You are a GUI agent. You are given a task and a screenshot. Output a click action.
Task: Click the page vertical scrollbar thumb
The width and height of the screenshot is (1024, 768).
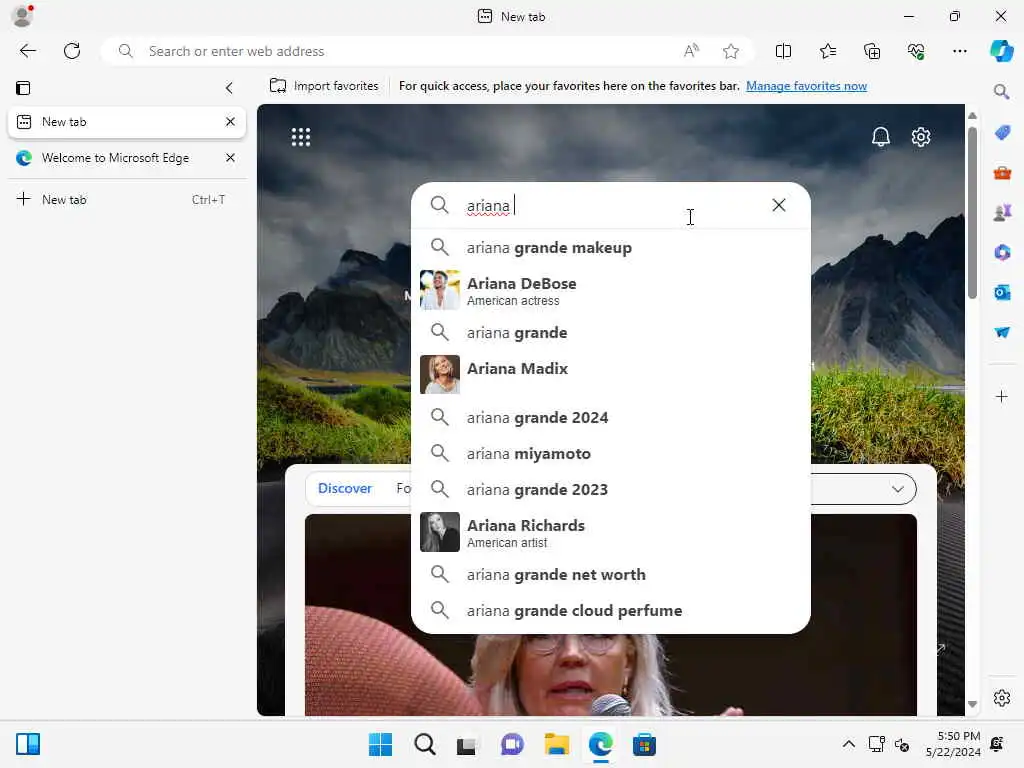coord(972,212)
